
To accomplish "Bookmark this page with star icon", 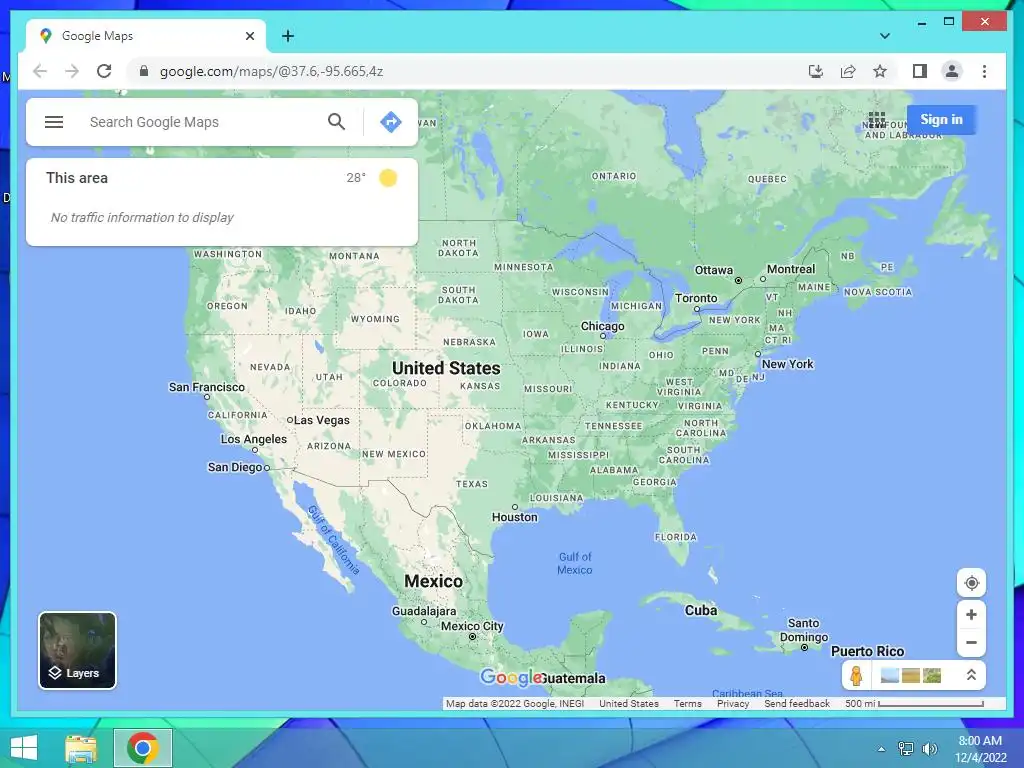I will point(880,71).
